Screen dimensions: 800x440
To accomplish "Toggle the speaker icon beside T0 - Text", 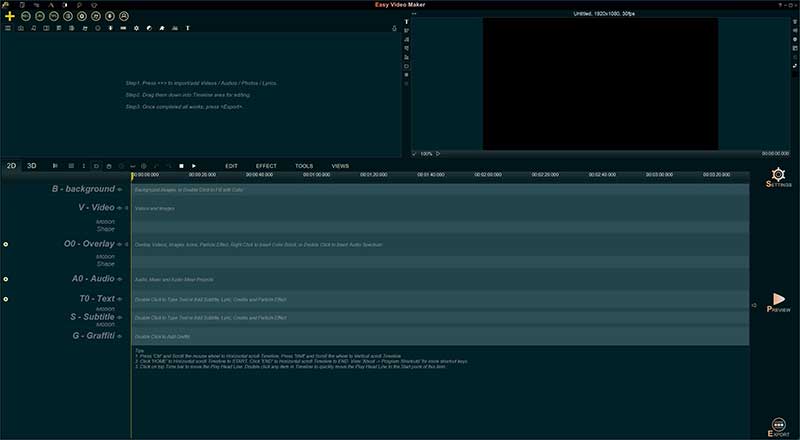I will [x=119, y=299].
